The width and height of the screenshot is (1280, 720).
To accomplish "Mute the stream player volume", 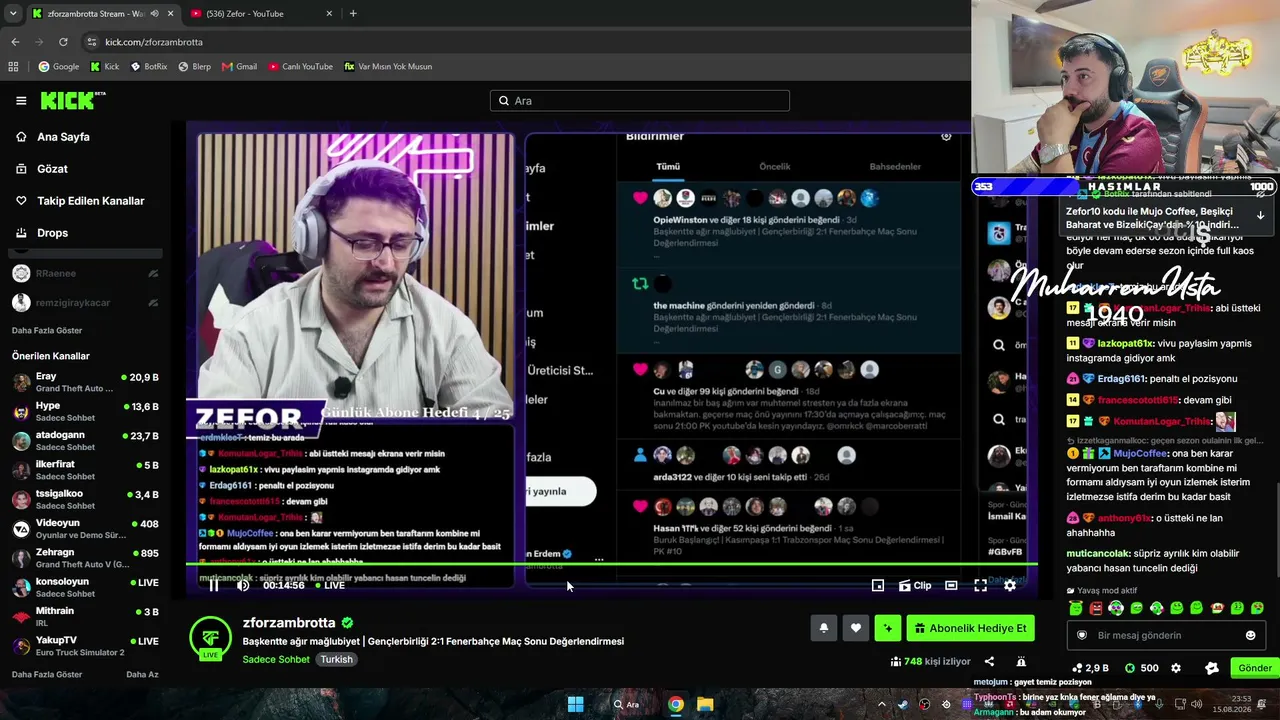I will 243,585.
